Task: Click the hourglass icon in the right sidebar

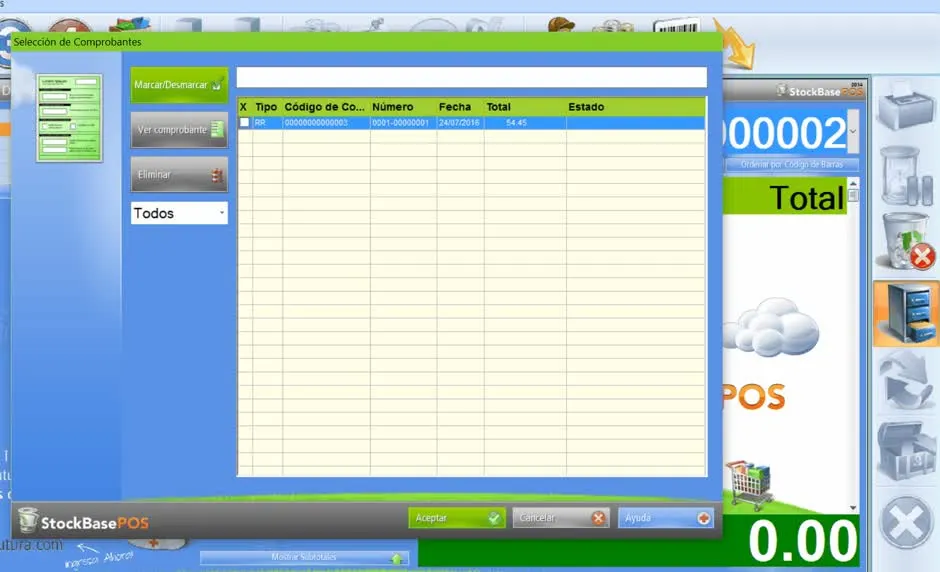Action: point(906,176)
